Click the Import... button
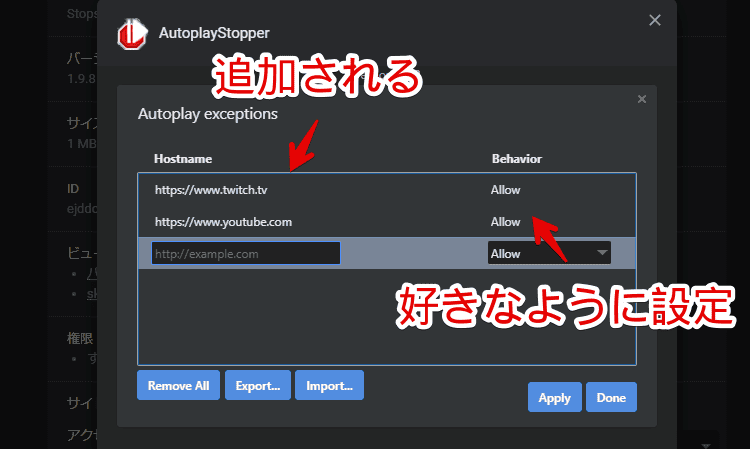The height and width of the screenshot is (449, 750). (x=330, y=385)
